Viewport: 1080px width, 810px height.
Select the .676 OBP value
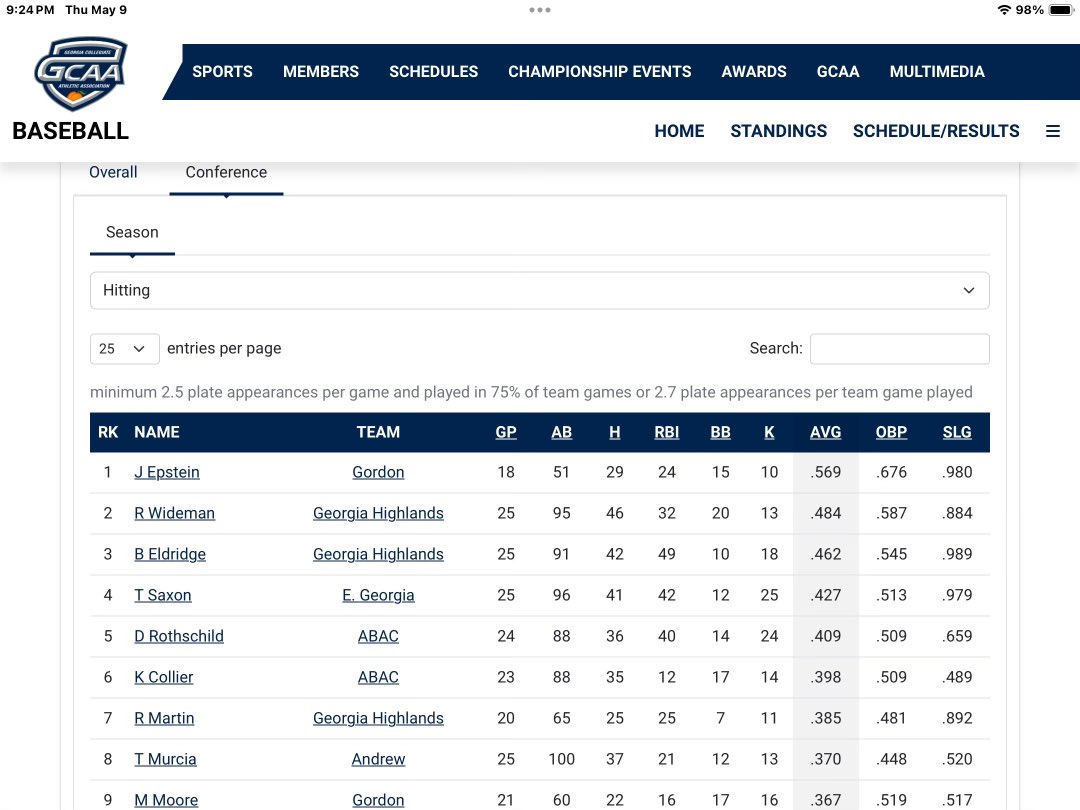pyautogui.click(x=891, y=472)
